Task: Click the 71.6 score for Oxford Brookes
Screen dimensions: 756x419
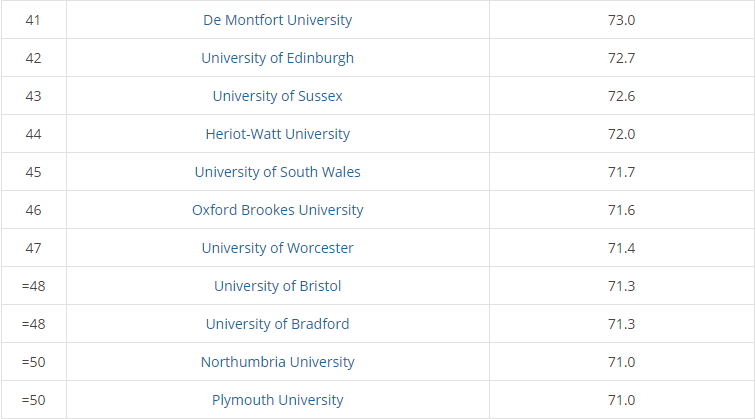Action: tap(622, 210)
